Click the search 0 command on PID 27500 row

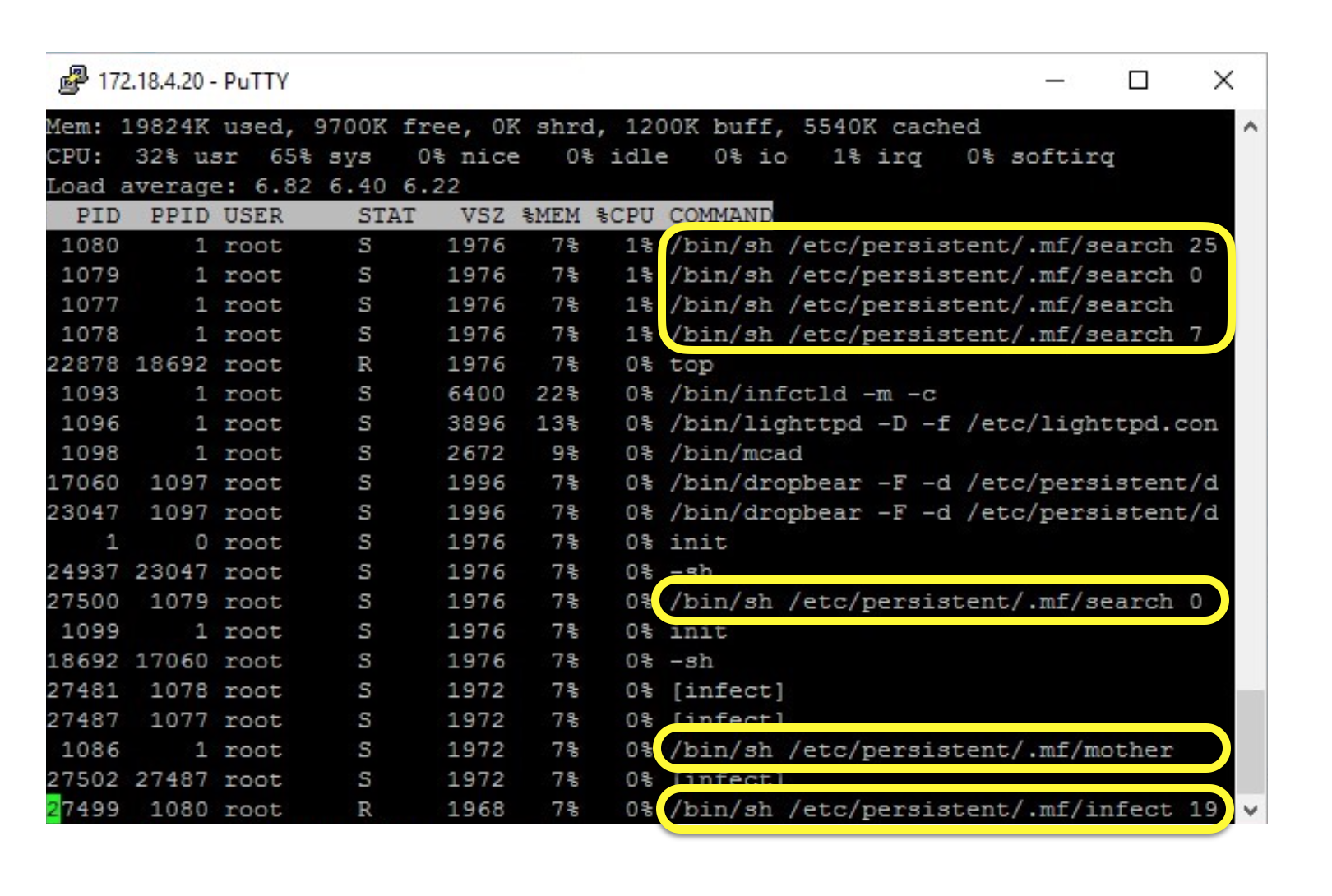point(936,602)
